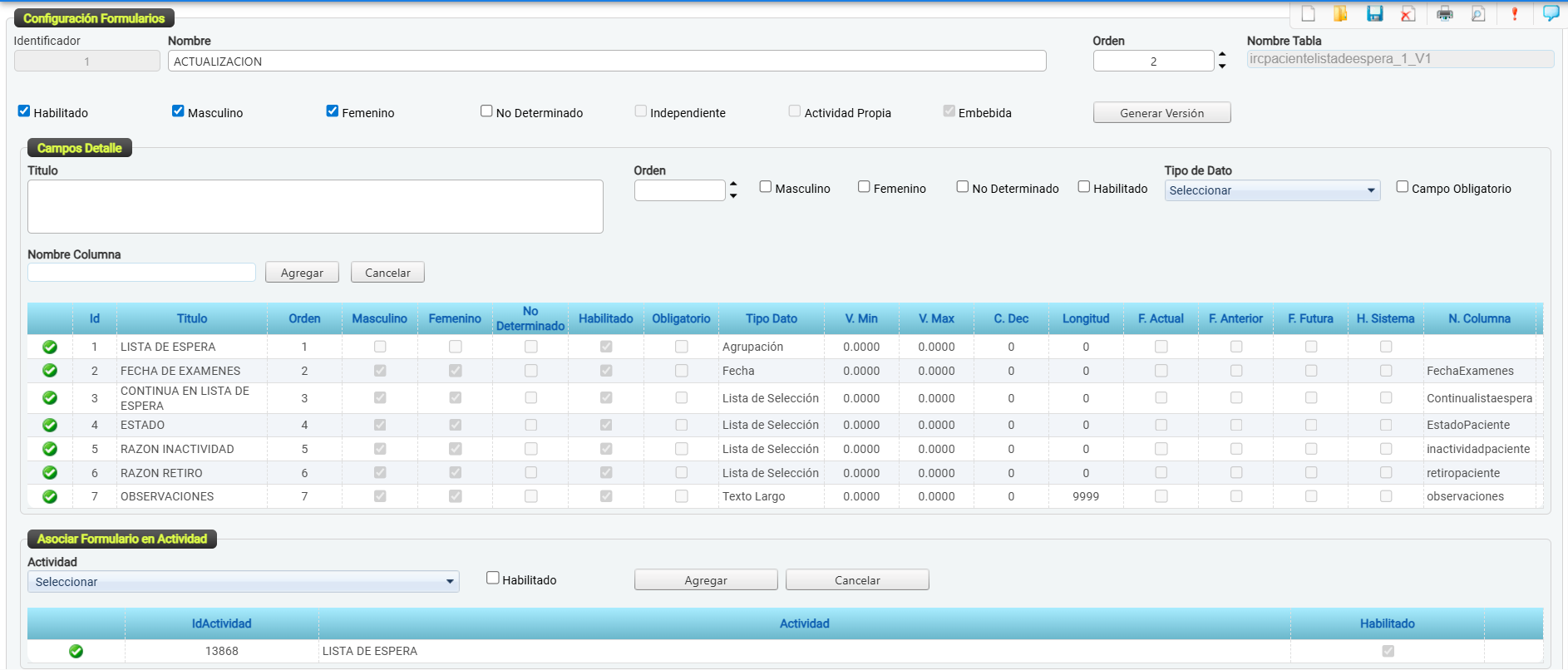Open the yellow folder icon
The height and width of the screenshot is (670, 1568).
click(1340, 14)
